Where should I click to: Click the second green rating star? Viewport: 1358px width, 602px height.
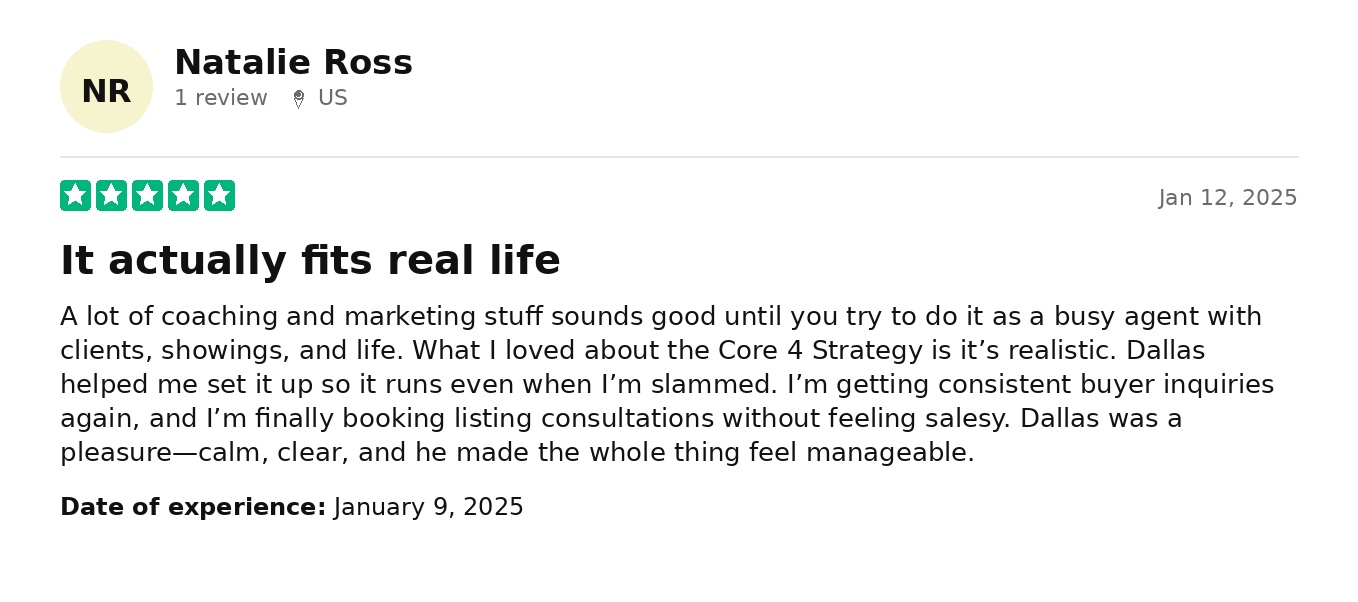[111, 196]
